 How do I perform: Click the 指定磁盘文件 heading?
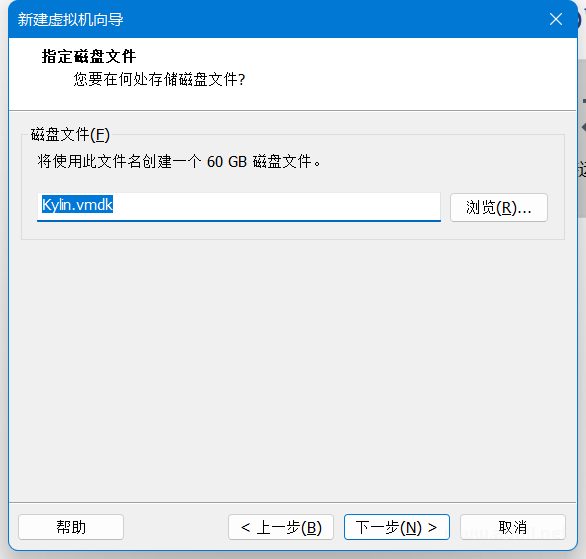pyautogui.click(x=89, y=56)
